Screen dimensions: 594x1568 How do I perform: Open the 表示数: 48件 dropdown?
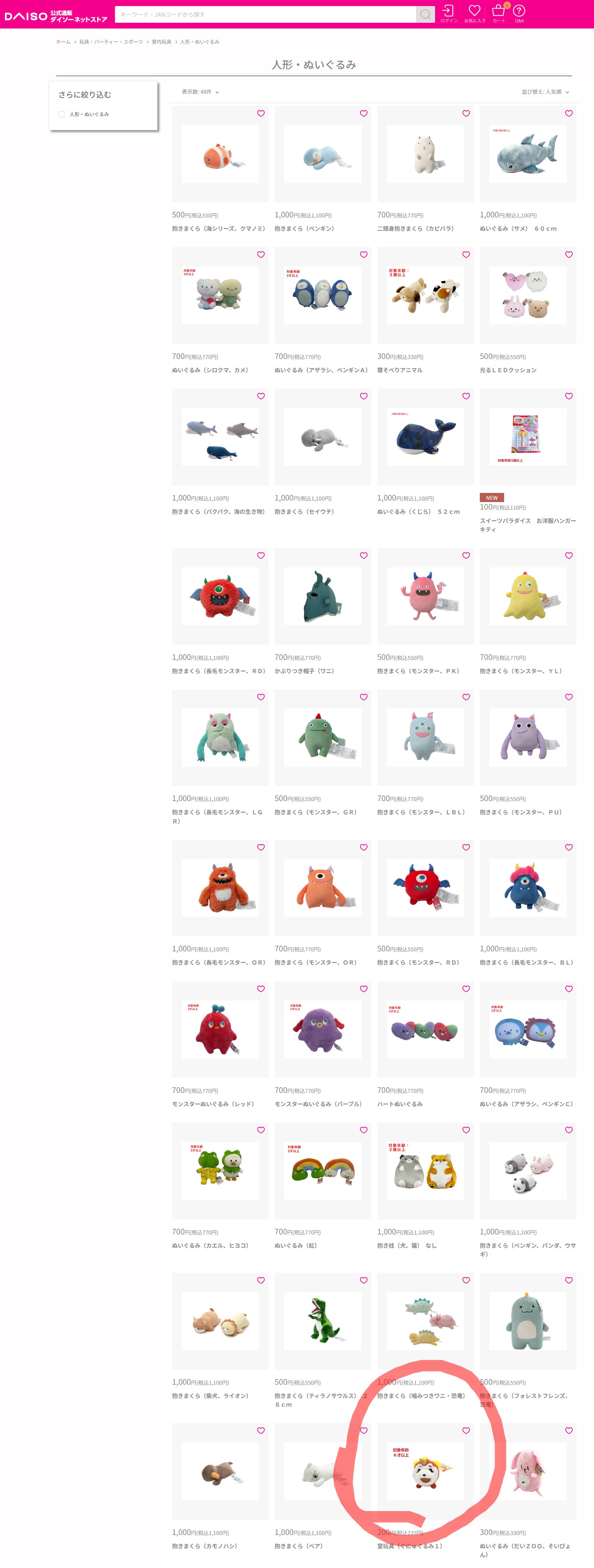200,92
